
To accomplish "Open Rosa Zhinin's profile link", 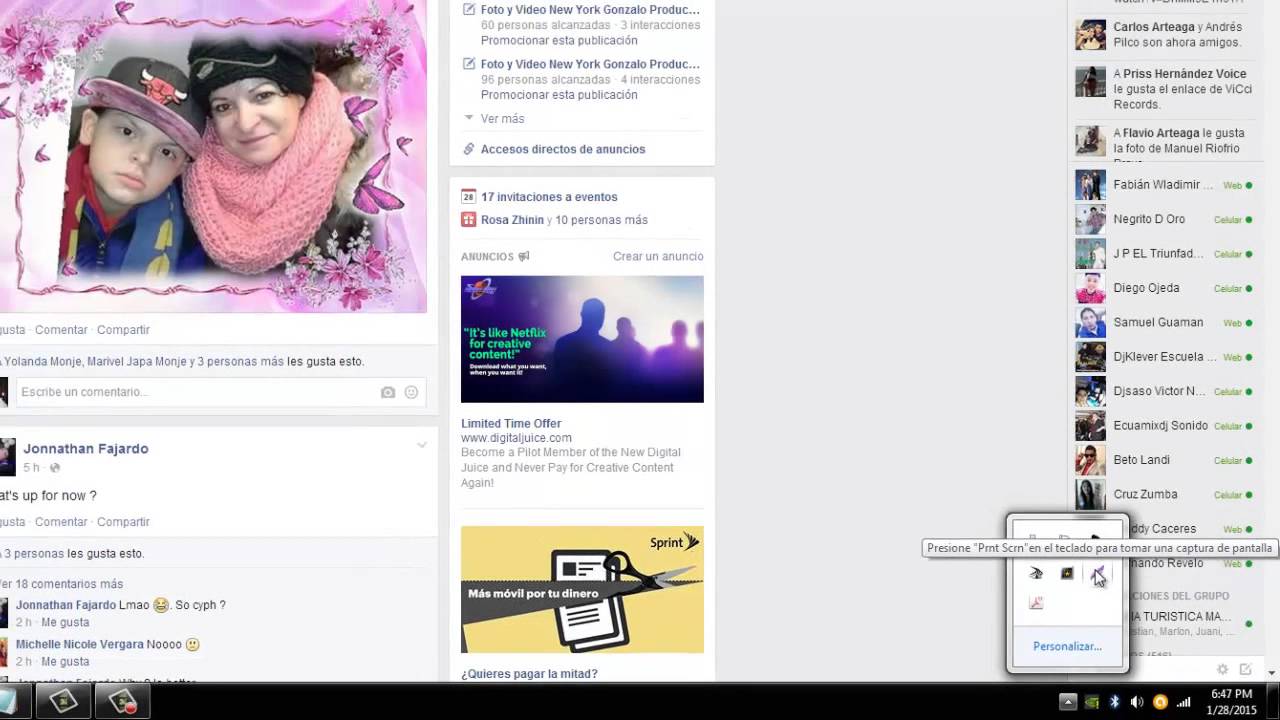I will [513, 220].
